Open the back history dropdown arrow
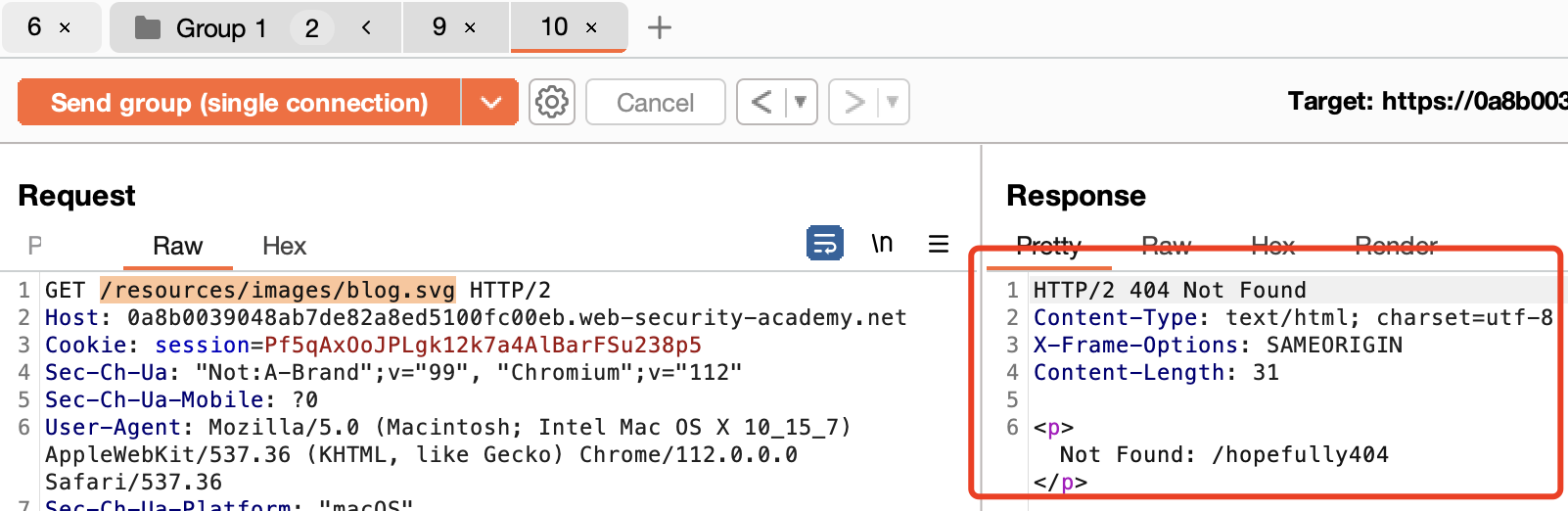 [801, 102]
